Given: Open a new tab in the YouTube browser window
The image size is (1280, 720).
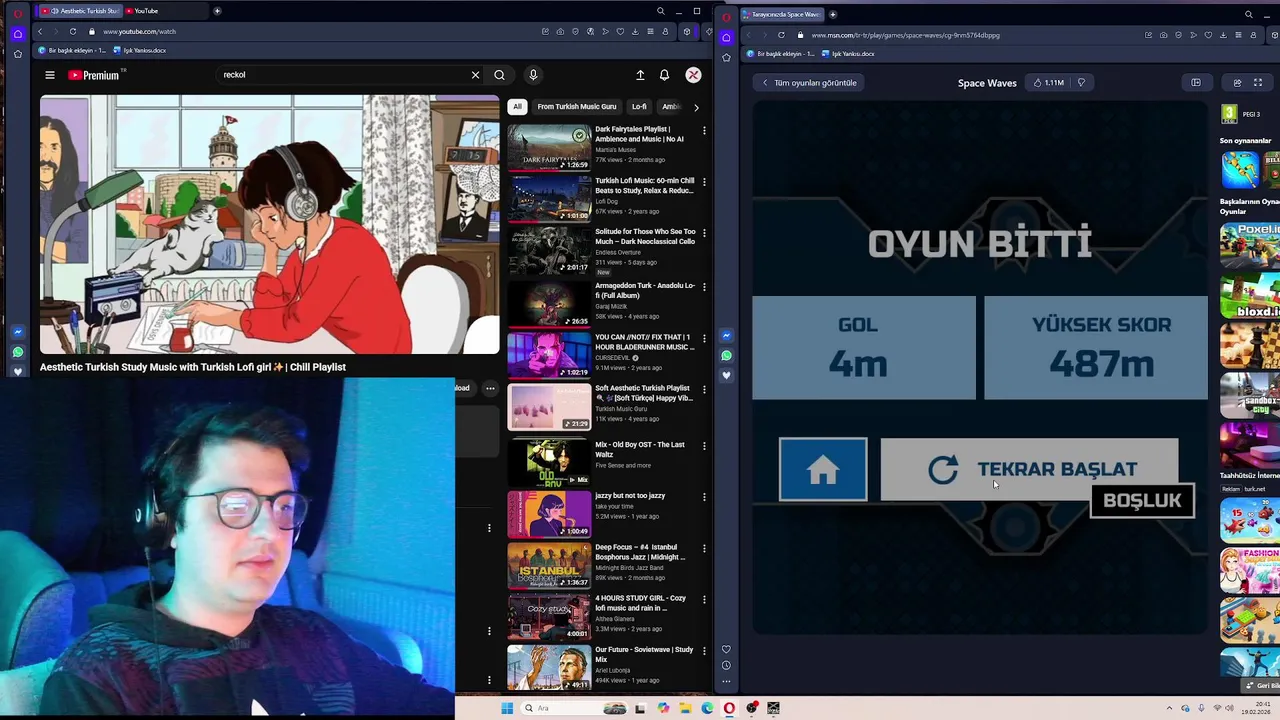Looking at the screenshot, I should pos(217,11).
